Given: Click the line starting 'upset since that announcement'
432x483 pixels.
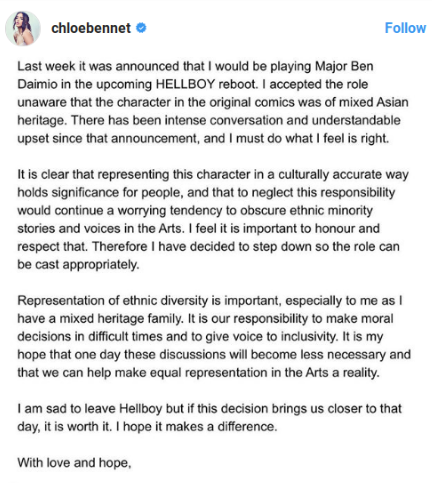Looking at the screenshot, I should pos(203,138).
